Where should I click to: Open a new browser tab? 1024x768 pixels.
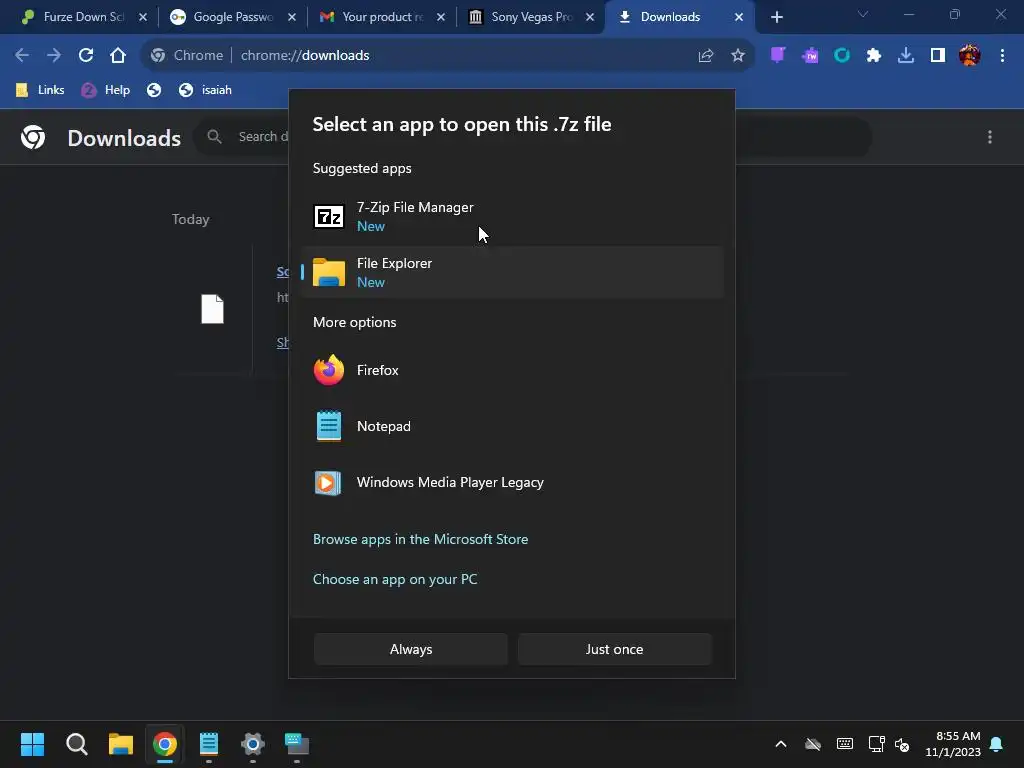776,17
